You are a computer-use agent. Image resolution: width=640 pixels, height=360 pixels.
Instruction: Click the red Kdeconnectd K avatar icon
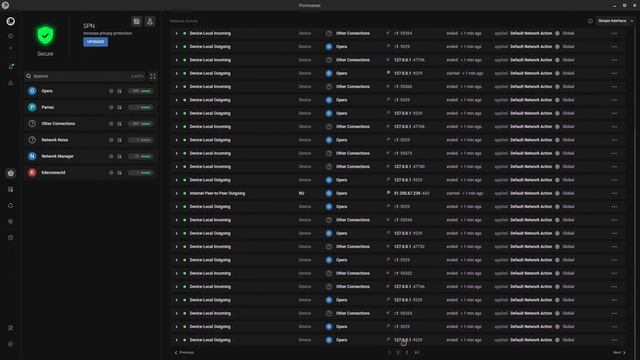[32, 173]
